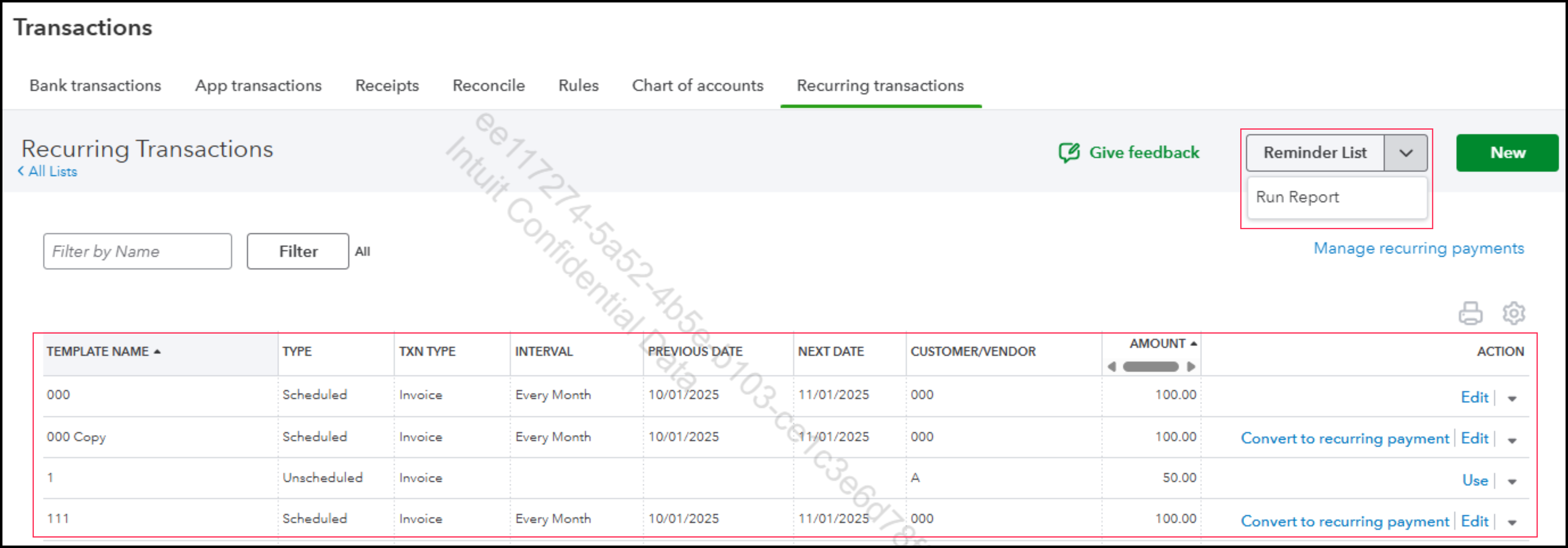Open Chart of accounts tab
This screenshot has width=1568, height=548.
(698, 86)
